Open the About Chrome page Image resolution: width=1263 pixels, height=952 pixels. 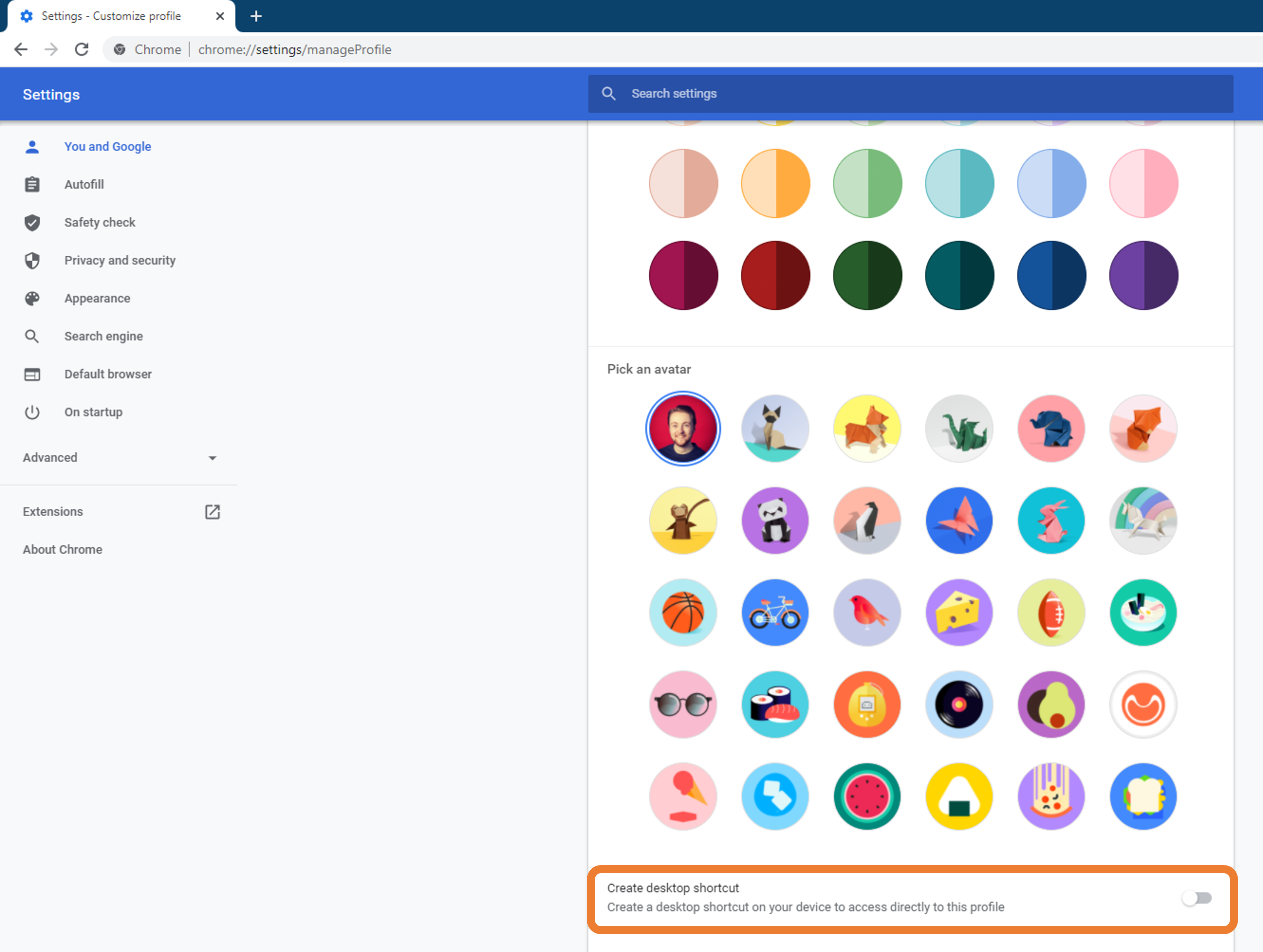63,550
